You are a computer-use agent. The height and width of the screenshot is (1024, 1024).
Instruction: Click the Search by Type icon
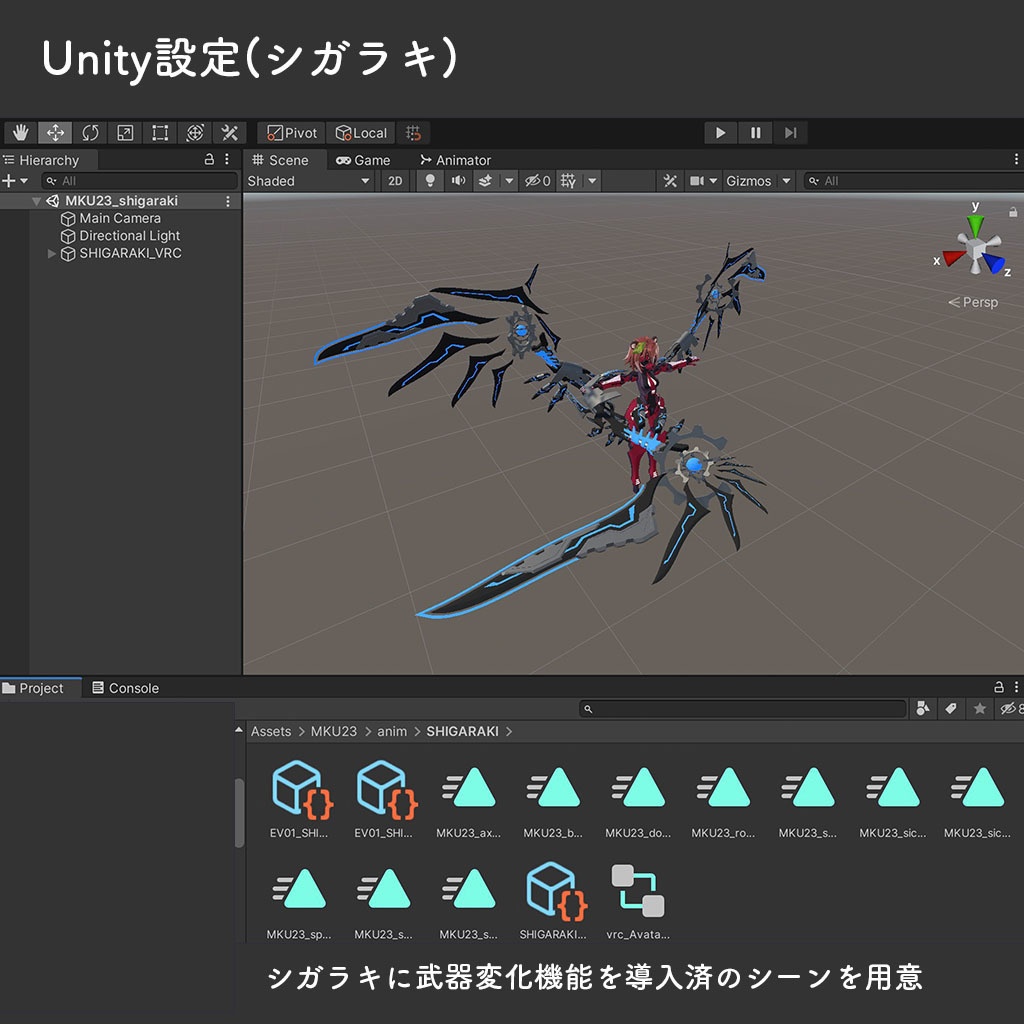(x=923, y=709)
